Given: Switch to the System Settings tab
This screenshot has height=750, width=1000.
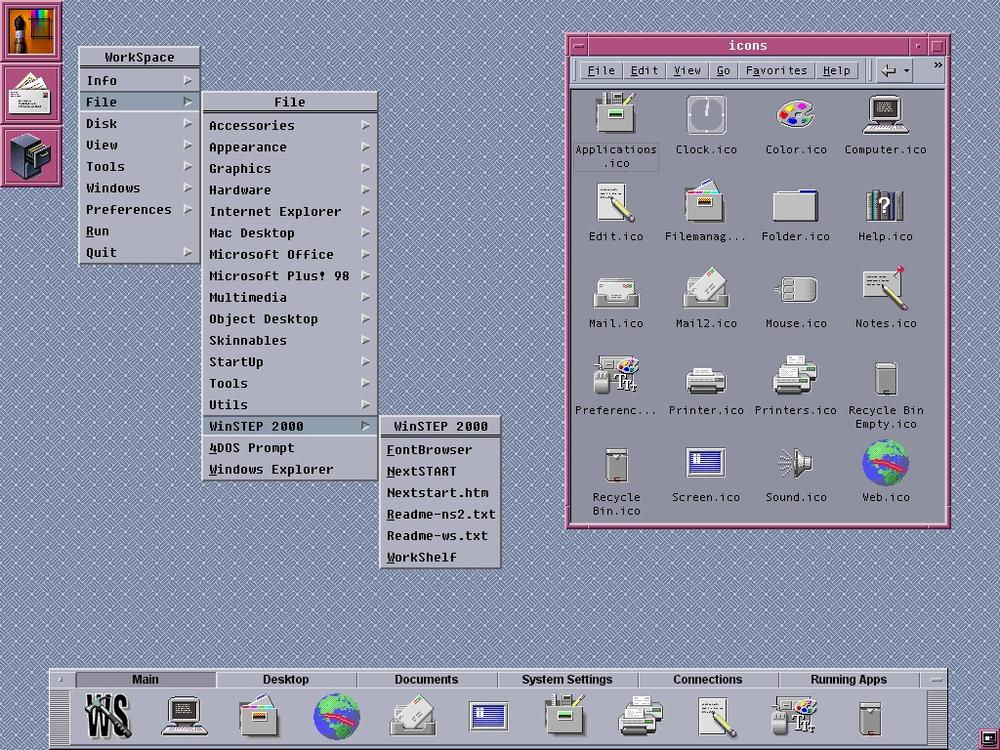Looking at the screenshot, I should click(567, 680).
